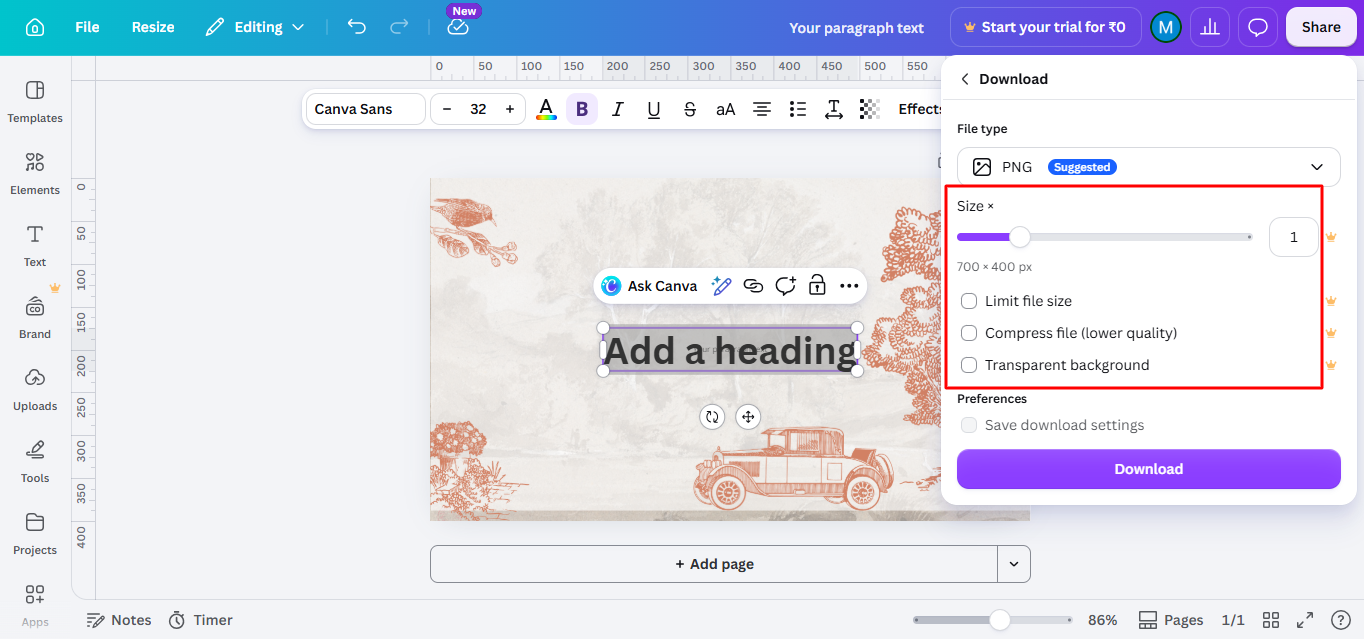The width and height of the screenshot is (1364, 639).
Task: Click the size multiplier field
Action: 1293,237
